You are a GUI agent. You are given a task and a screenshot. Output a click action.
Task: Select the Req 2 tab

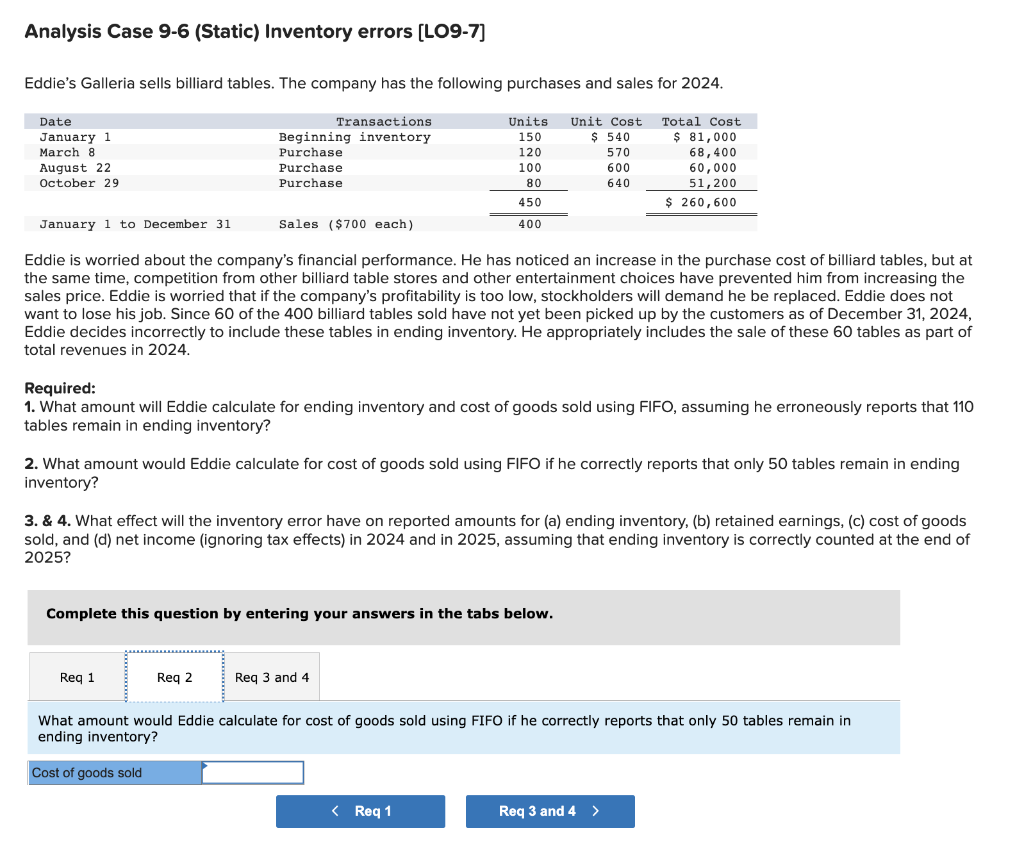pos(174,676)
